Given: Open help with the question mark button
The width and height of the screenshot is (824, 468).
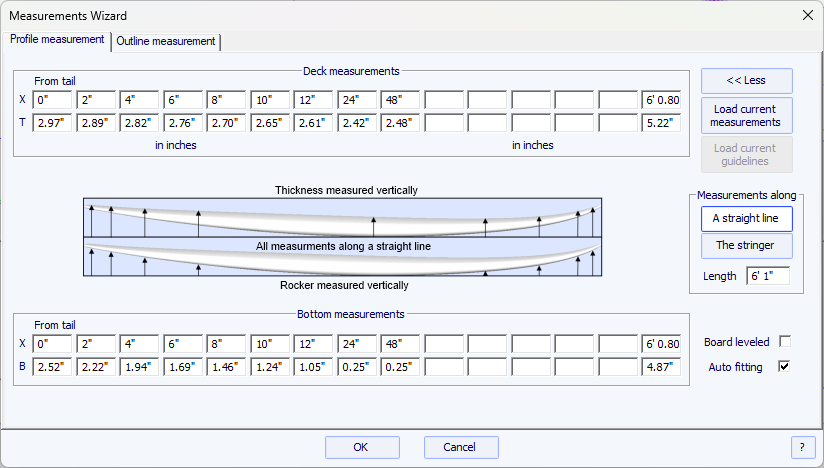Looking at the screenshot, I should [x=802, y=447].
